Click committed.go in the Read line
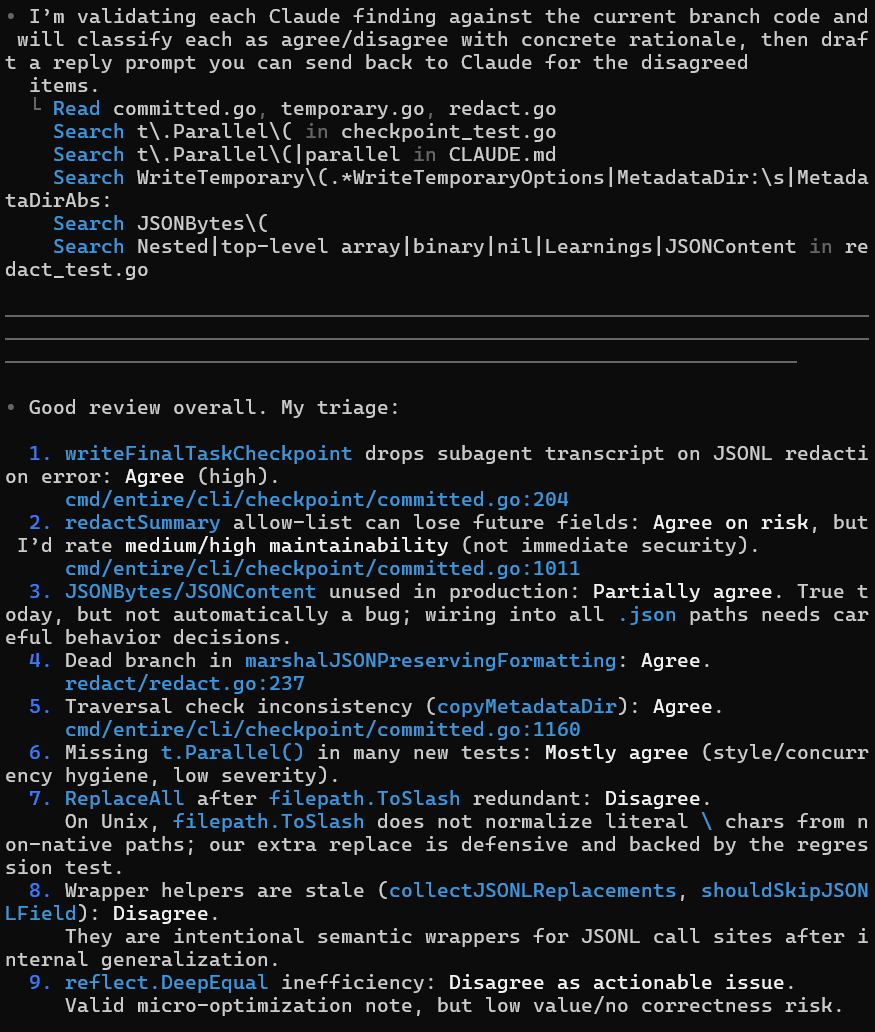 pyautogui.click(x=185, y=109)
